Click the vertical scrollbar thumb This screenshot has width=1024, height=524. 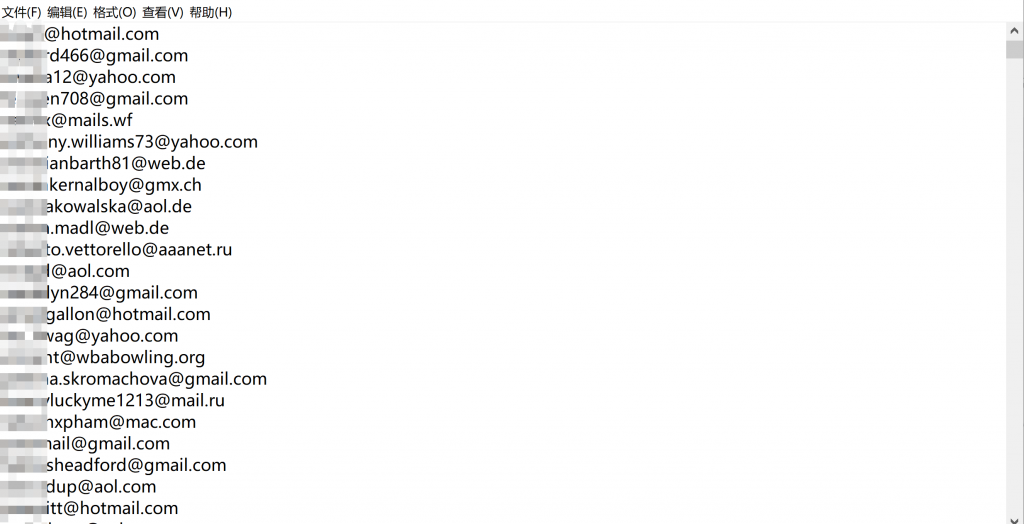(x=1015, y=49)
